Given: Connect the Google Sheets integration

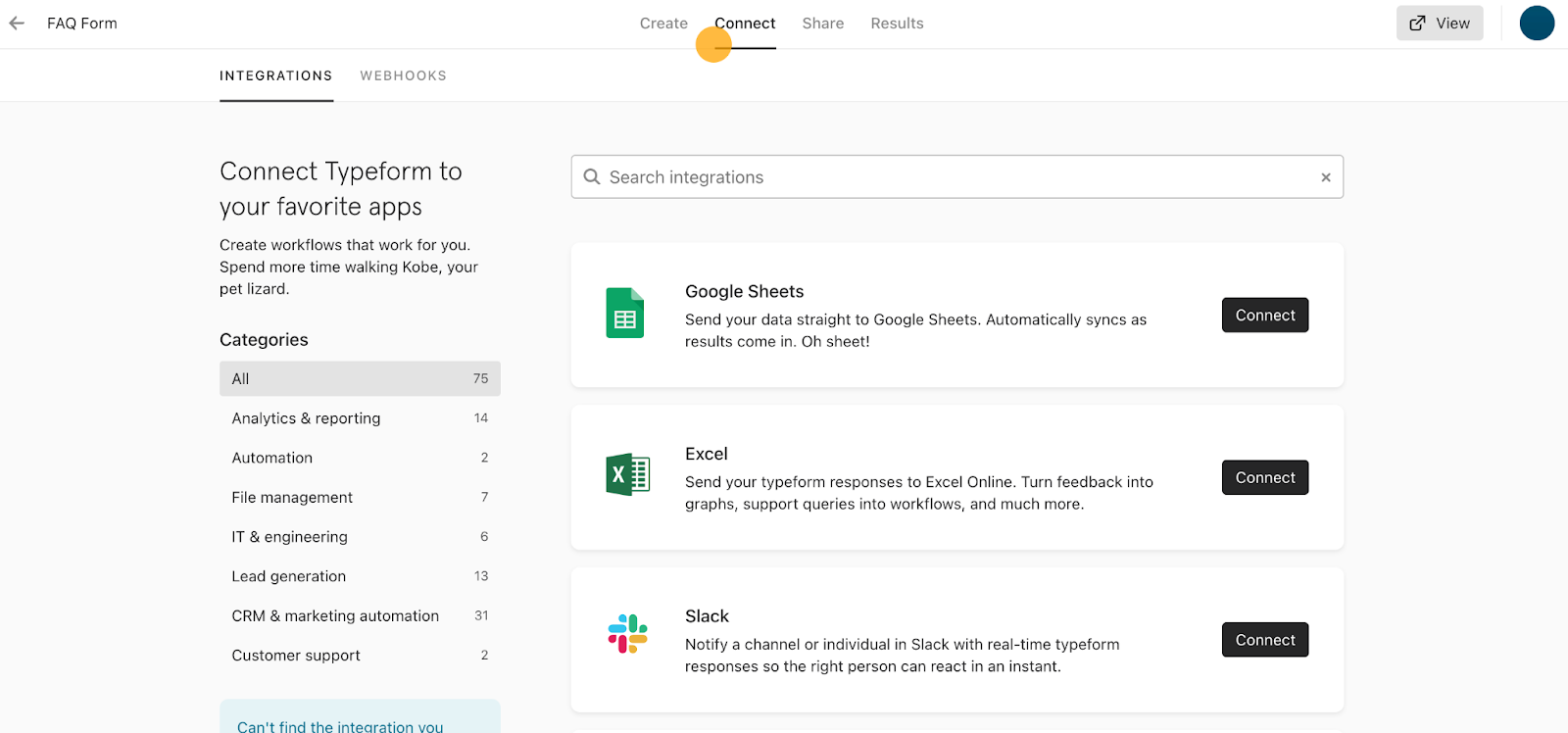Looking at the screenshot, I should tap(1265, 316).
